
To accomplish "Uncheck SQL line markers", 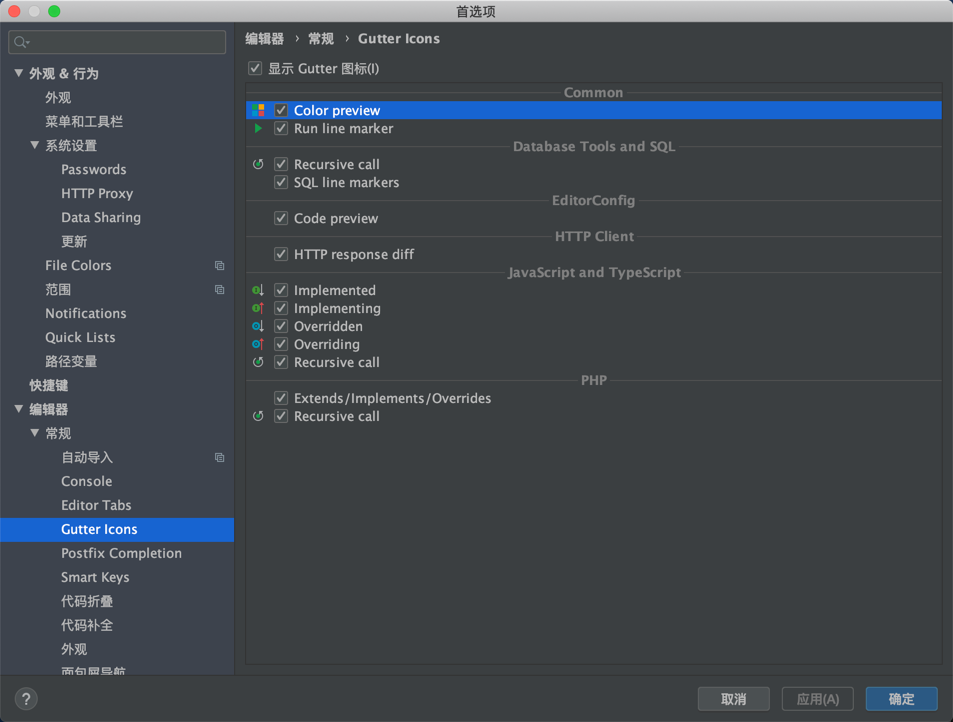I will [x=281, y=182].
